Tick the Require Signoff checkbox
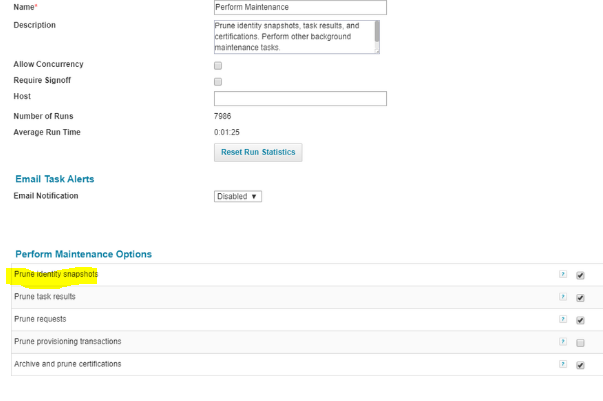603x401 pixels. click(218, 81)
